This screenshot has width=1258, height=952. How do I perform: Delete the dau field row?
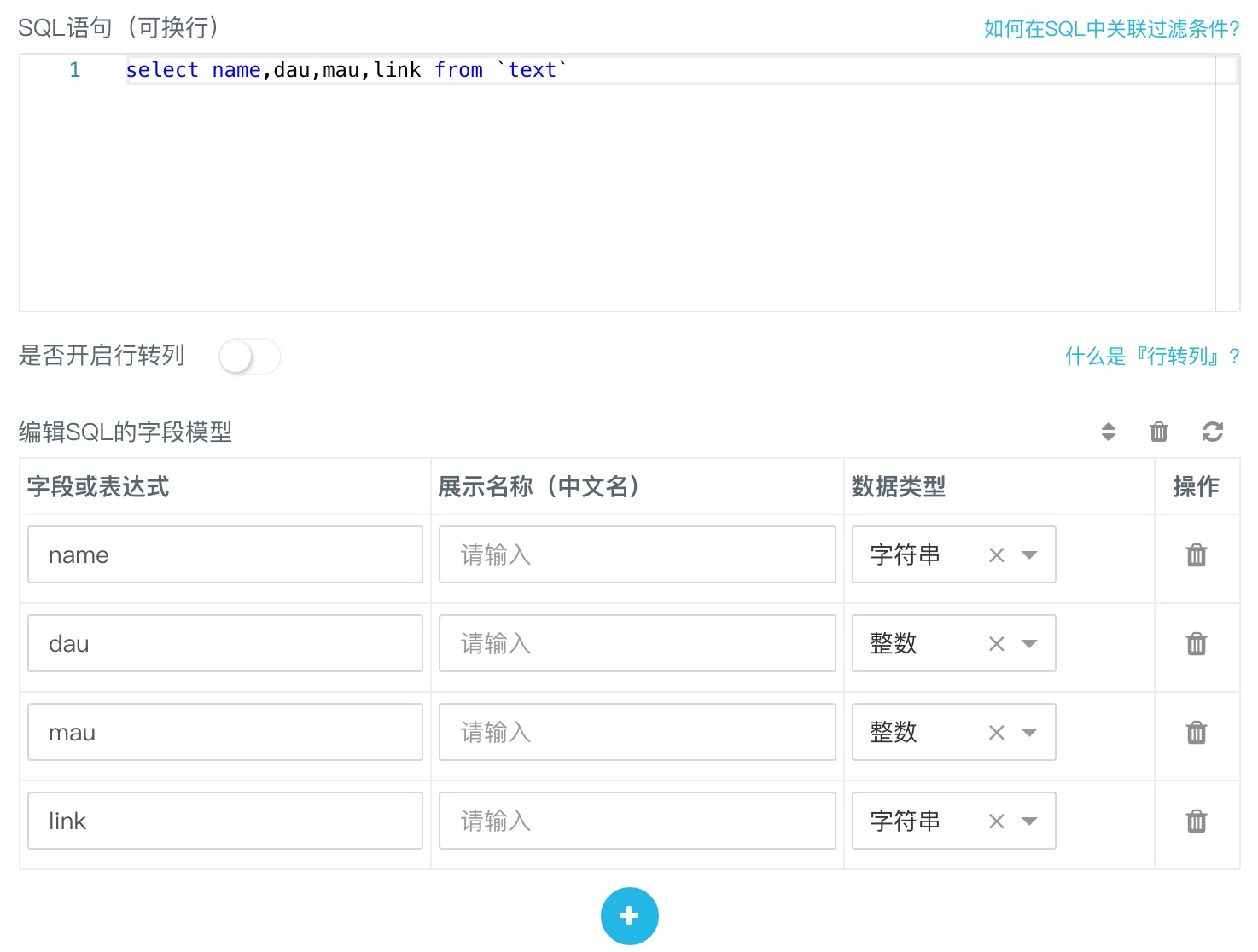click(1196, 644)
